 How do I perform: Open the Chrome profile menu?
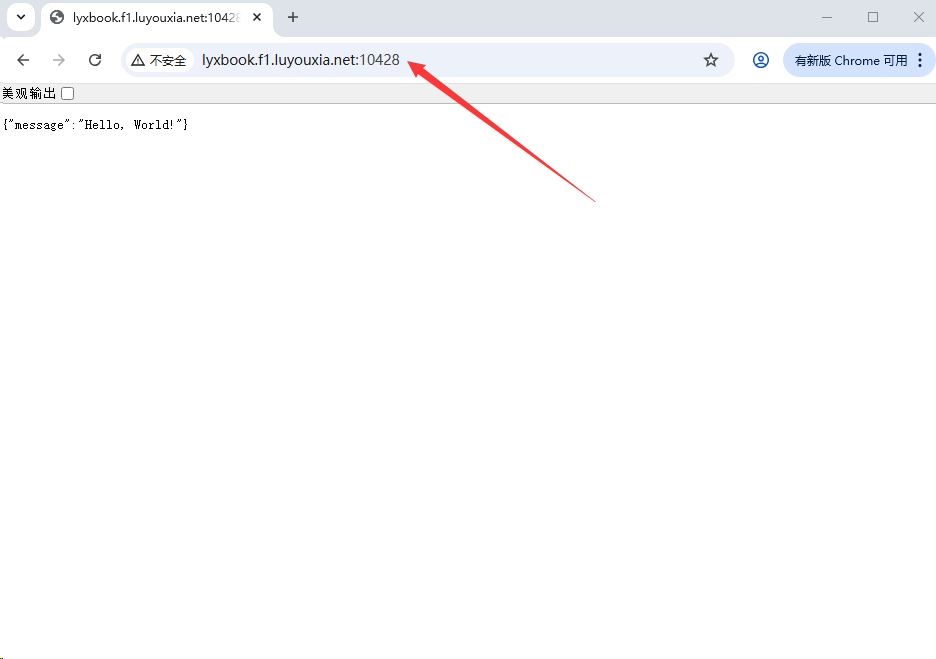tap(760, 60)
